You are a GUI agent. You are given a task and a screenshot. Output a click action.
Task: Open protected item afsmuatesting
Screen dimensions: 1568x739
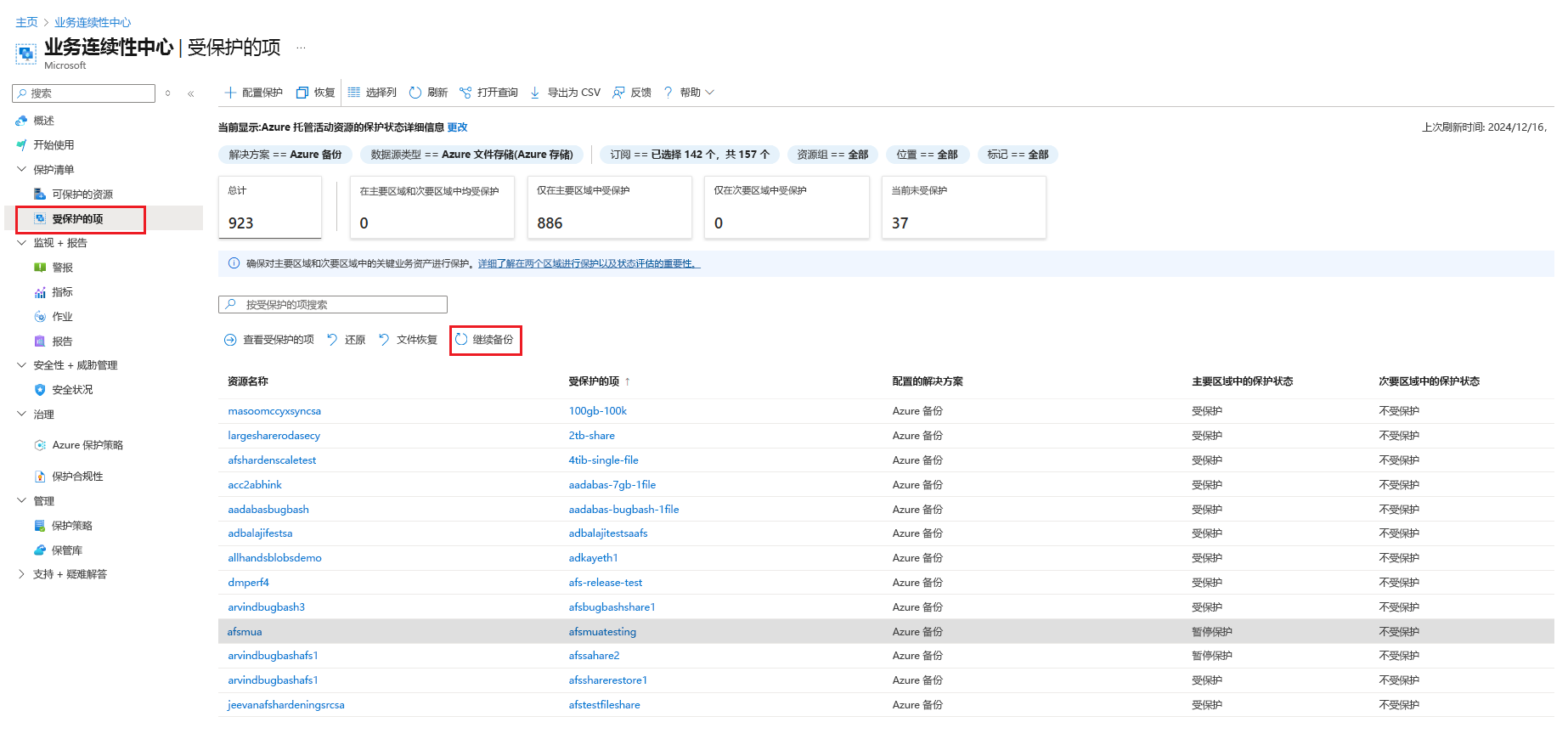pos(602,632)
